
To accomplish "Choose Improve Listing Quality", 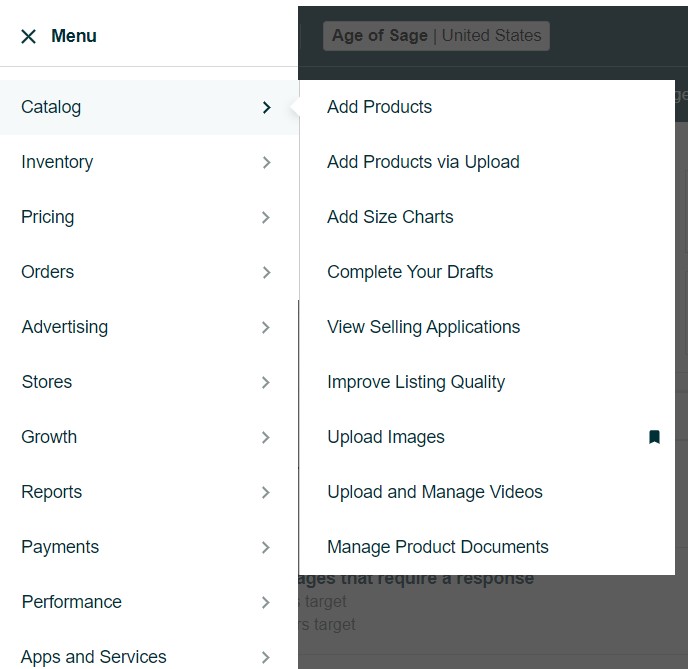I will point(487,382).
